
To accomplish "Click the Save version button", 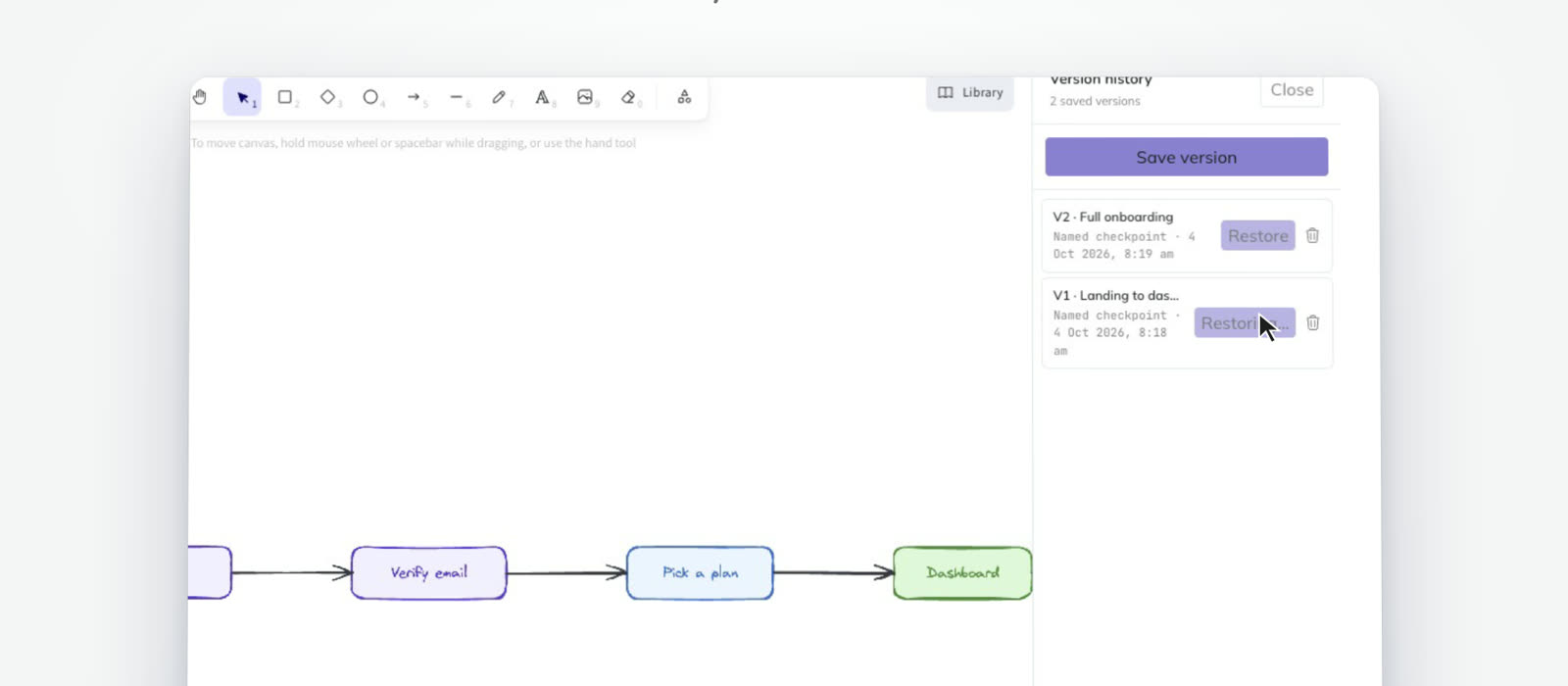I will [x=1186, y=157].
